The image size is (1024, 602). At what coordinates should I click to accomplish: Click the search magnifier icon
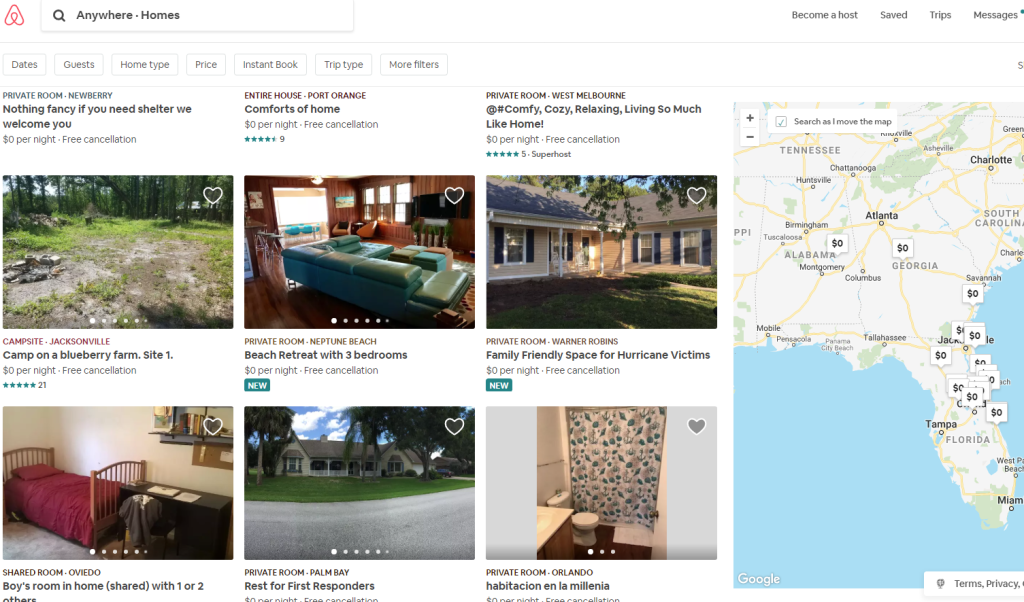click(x=59, y=16)
